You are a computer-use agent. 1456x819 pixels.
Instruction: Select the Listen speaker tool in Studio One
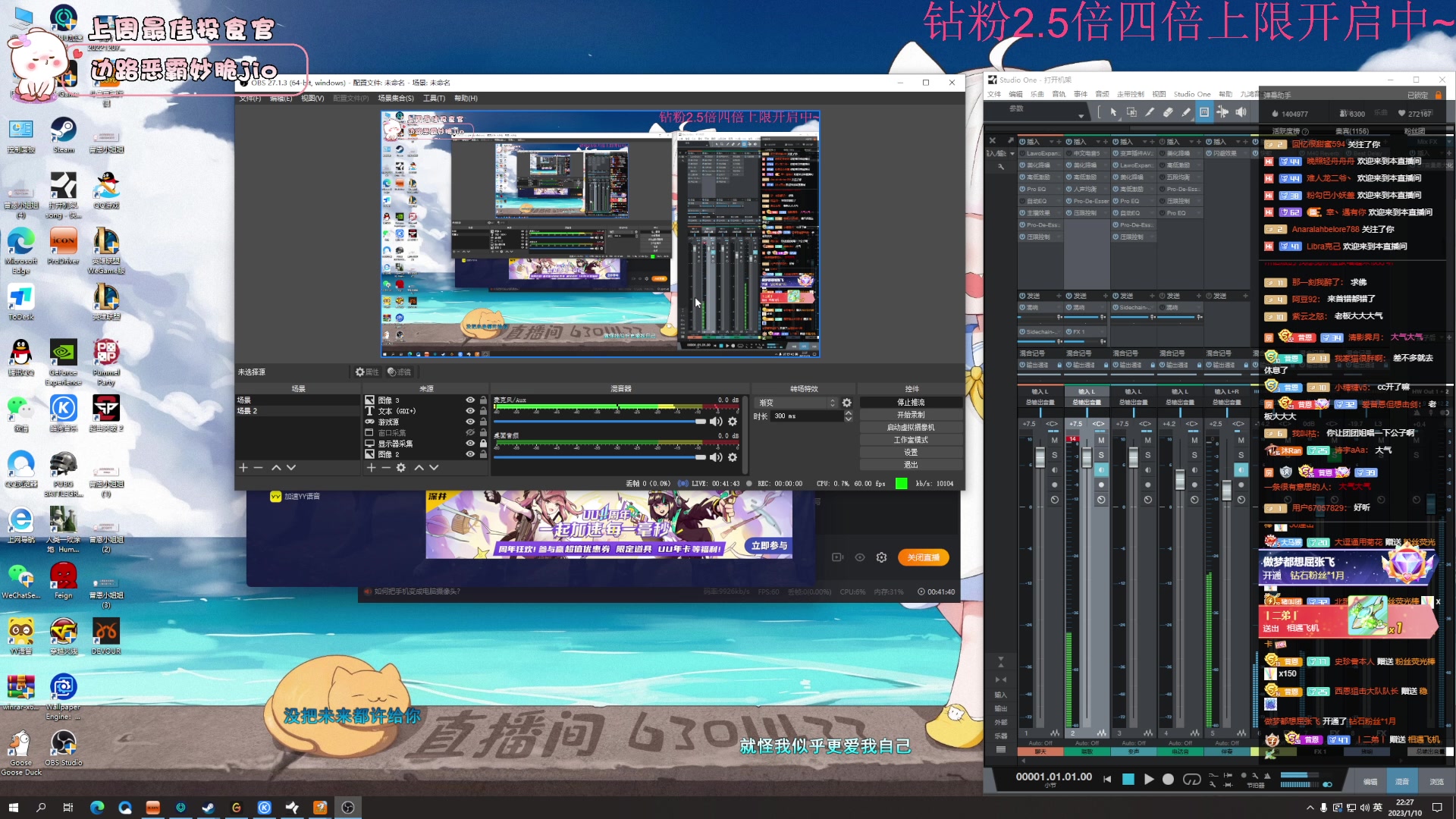click(x=1241, y=112)
